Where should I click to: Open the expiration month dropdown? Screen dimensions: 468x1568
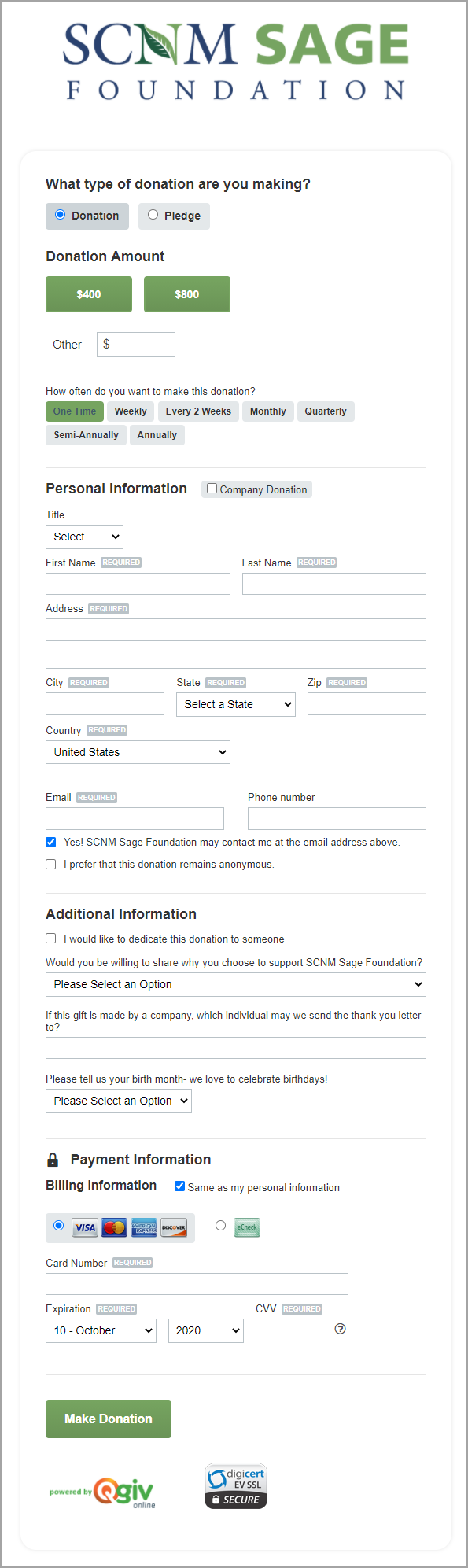(101, 1330)
